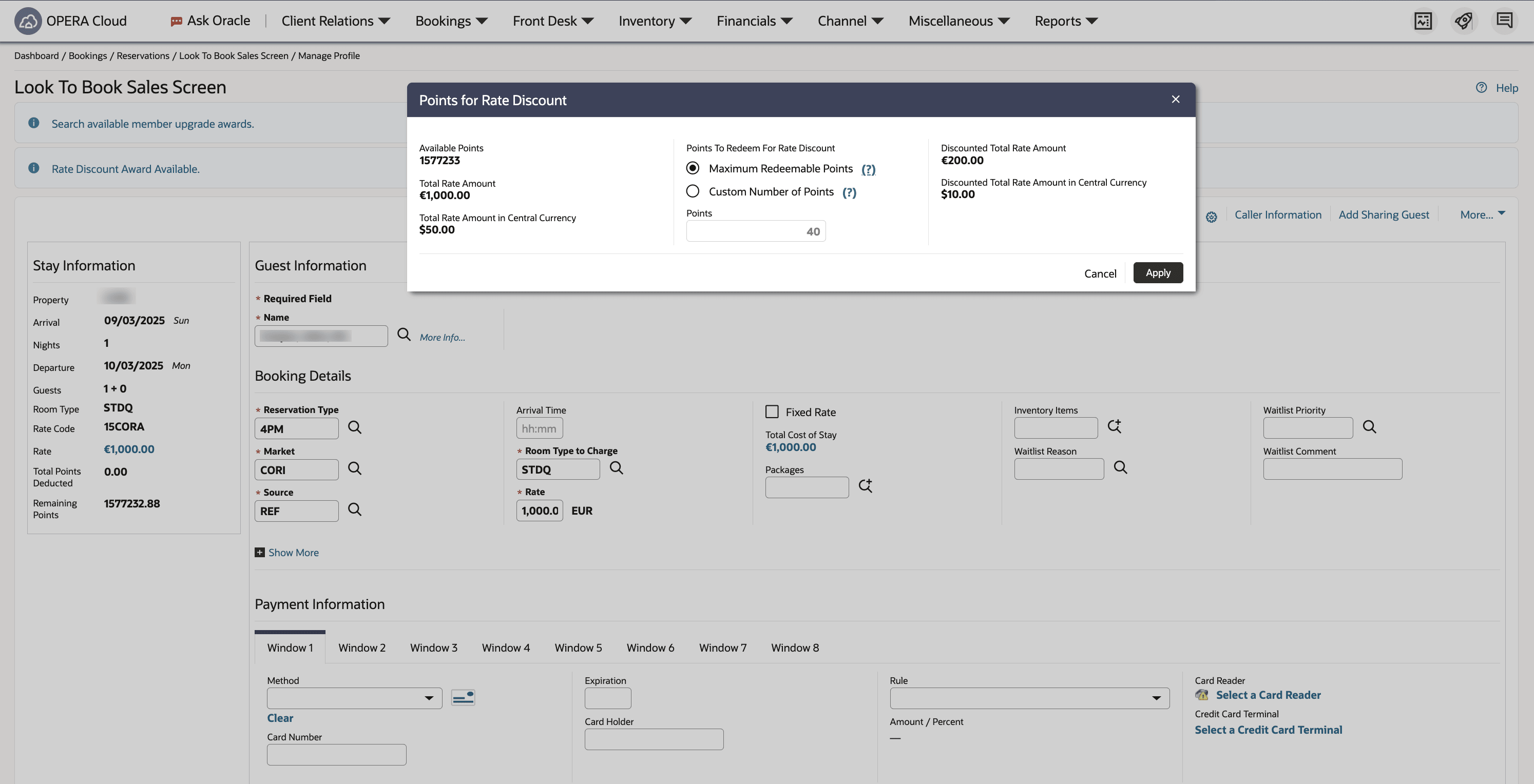The height and width of the screenshot is (784, 1534).
Task: Click More Info link beside Name
Action: (x=442, y=338)
